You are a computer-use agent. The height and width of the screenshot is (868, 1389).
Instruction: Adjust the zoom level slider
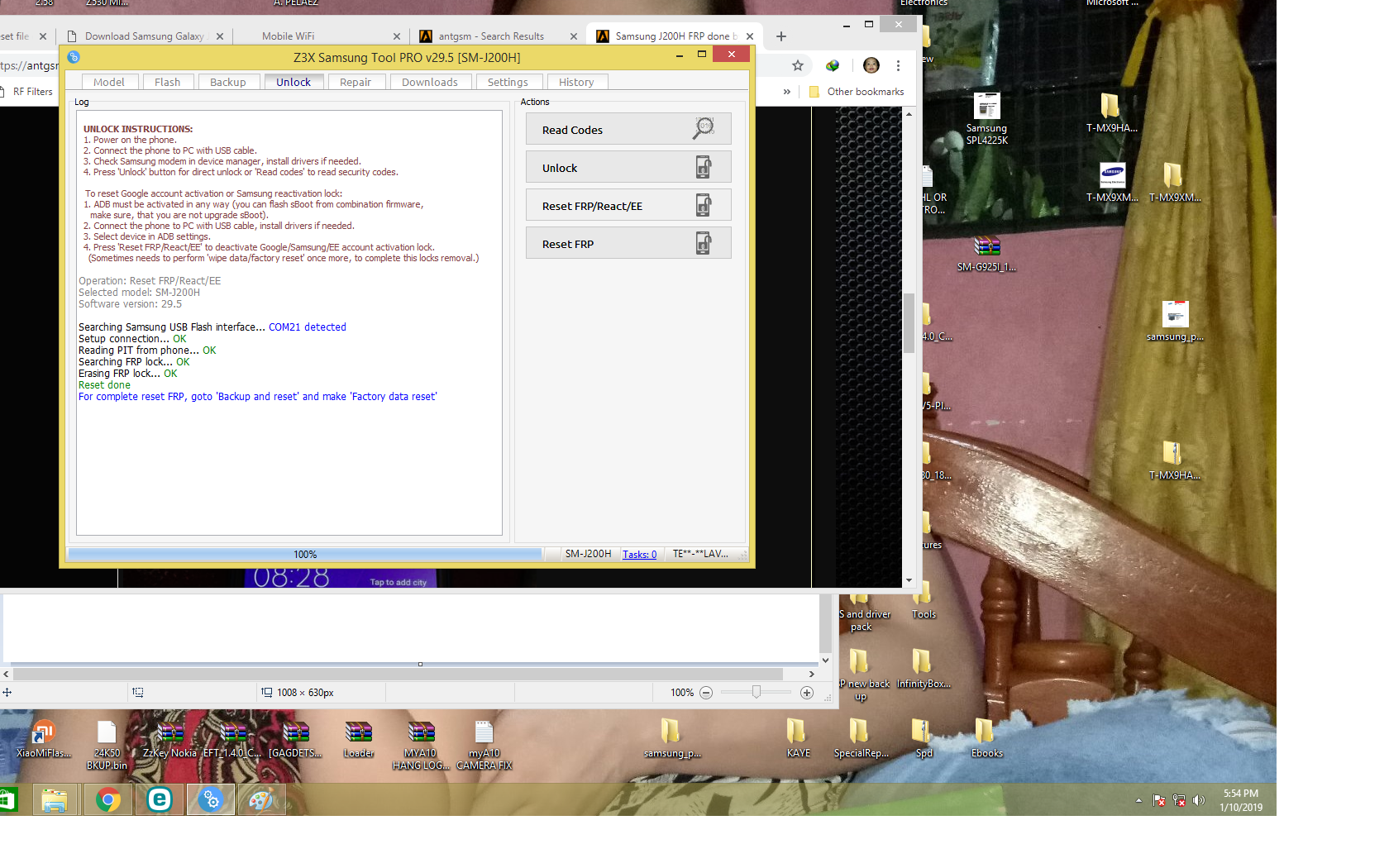tap(756, 692)
